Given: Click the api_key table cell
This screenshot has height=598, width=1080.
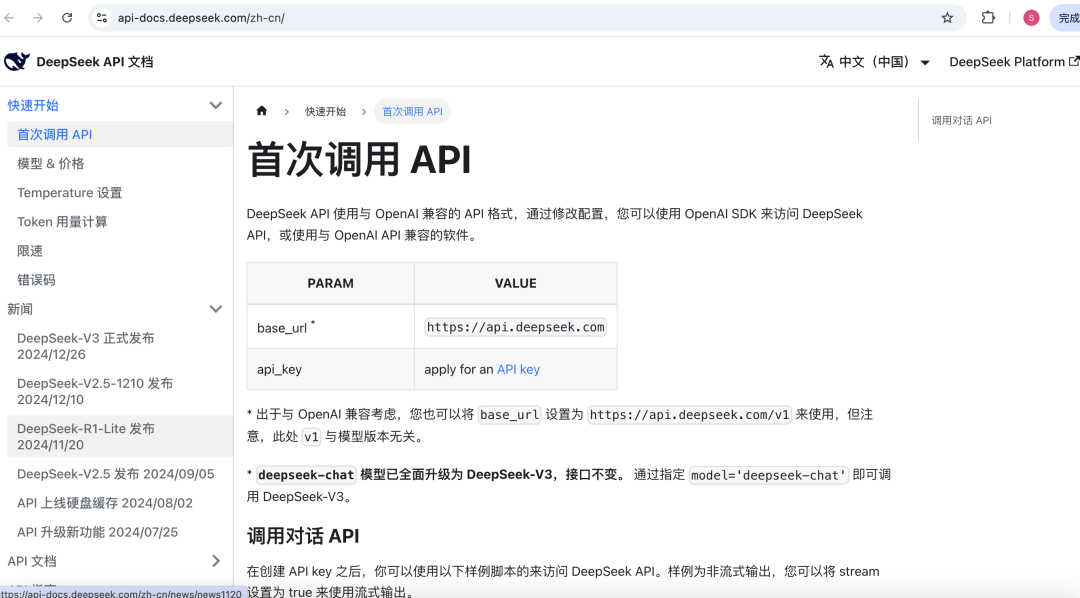Looking at the screenshot, I should [331, 369].
